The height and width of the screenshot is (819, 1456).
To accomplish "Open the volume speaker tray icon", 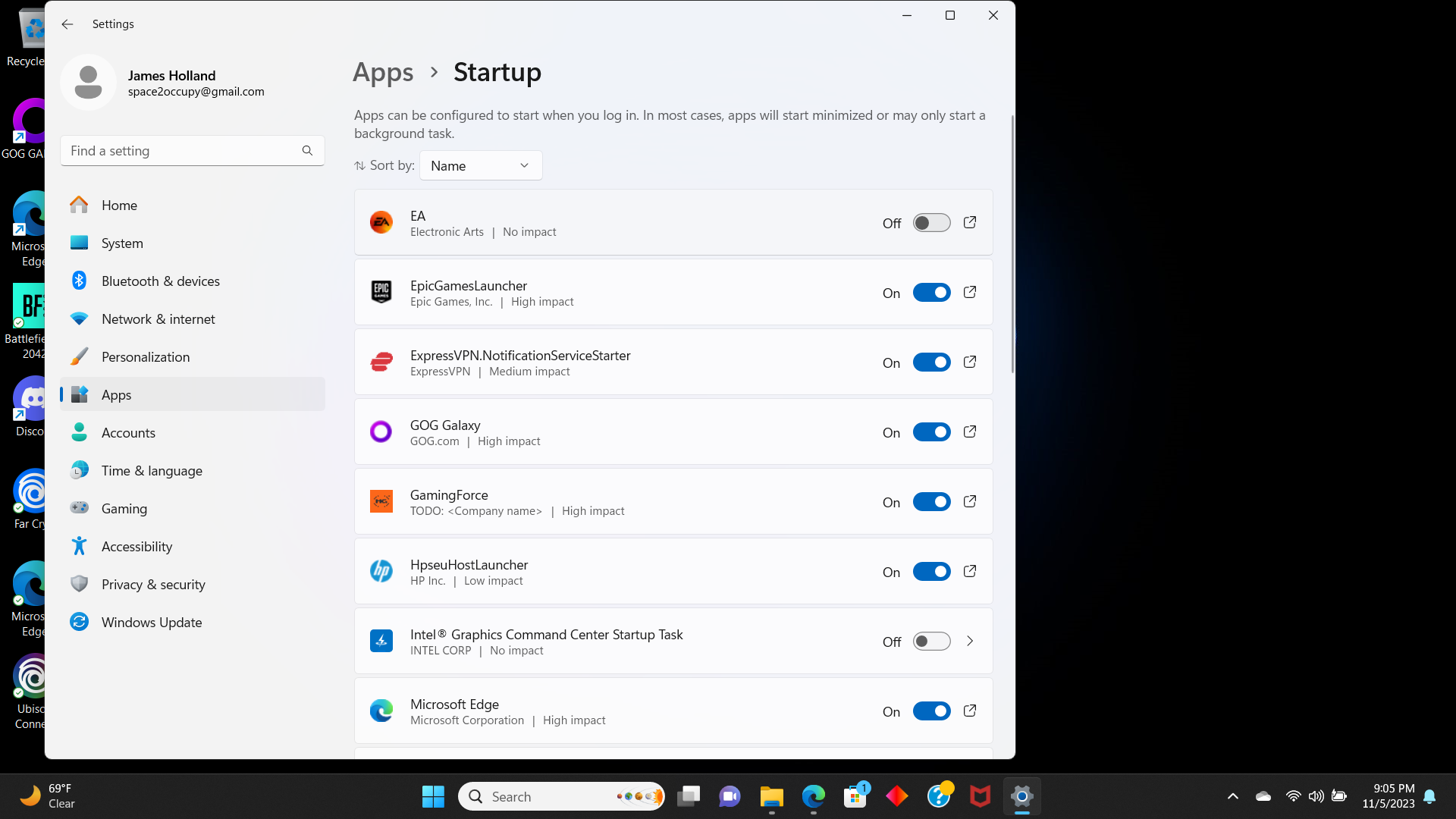I will pos(1316,796).
